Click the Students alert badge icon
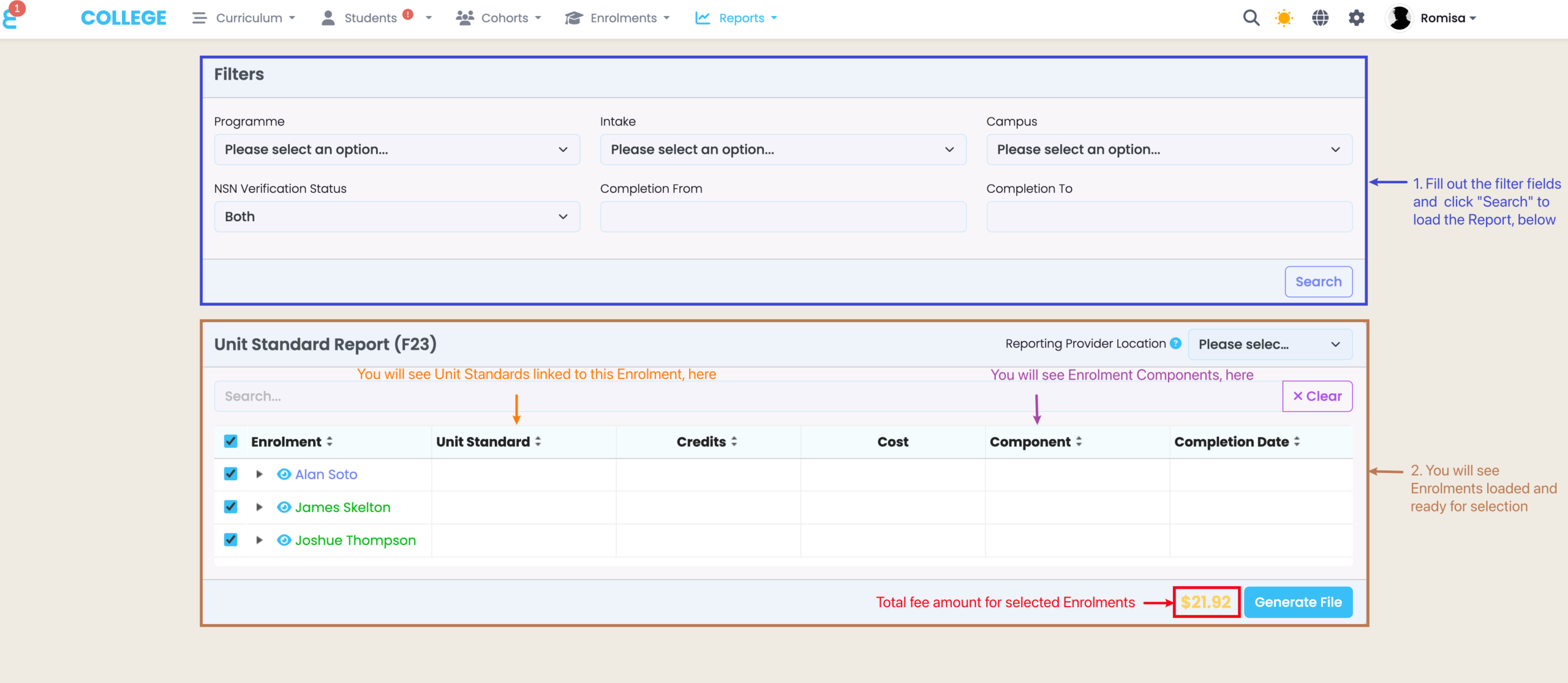Viewport: 1568px width, 683px height. [408, 14]
